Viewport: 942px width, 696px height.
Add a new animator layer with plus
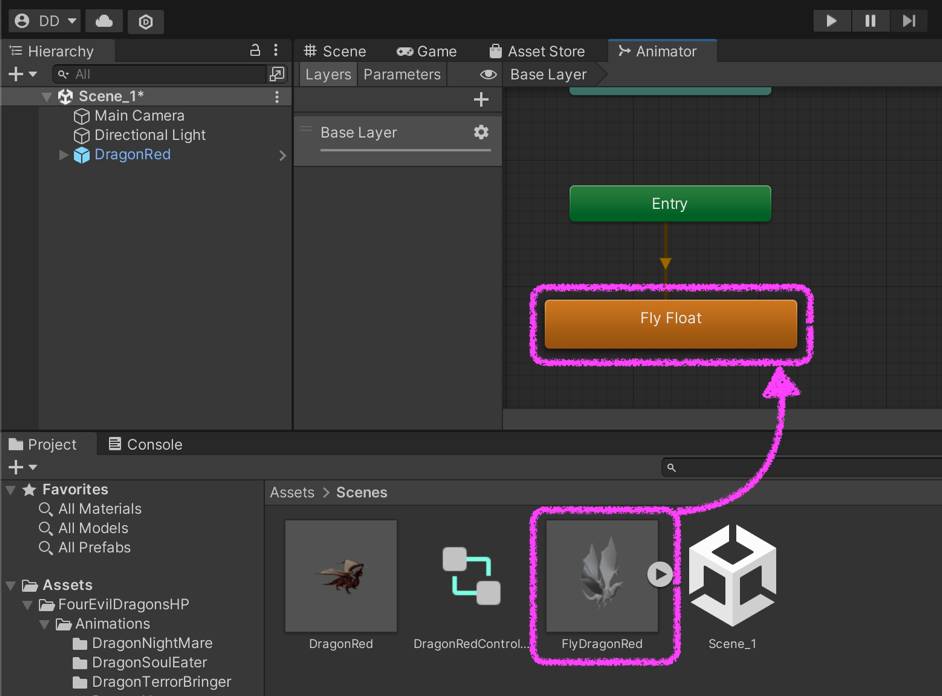click(x=481, y=99)
